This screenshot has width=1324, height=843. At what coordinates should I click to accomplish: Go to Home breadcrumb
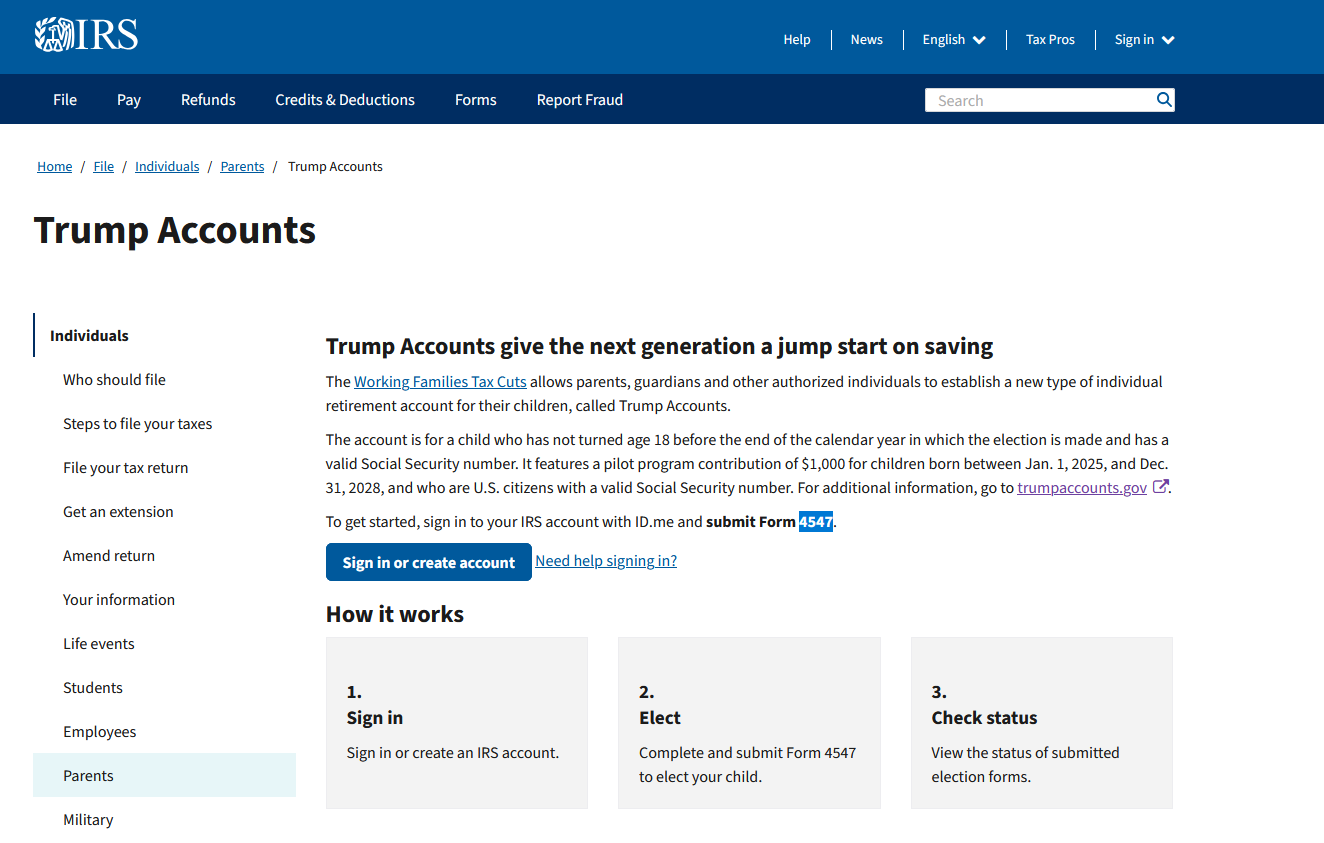[x=55, y=167]
